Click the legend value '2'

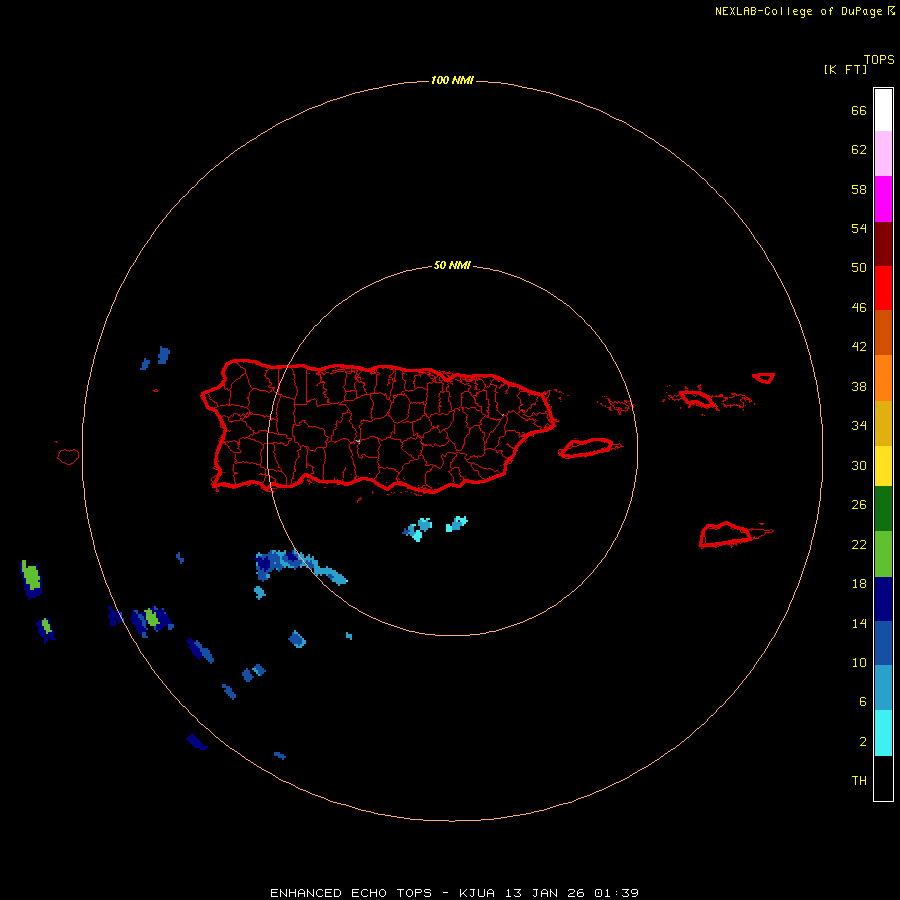(x=863, y=741)
